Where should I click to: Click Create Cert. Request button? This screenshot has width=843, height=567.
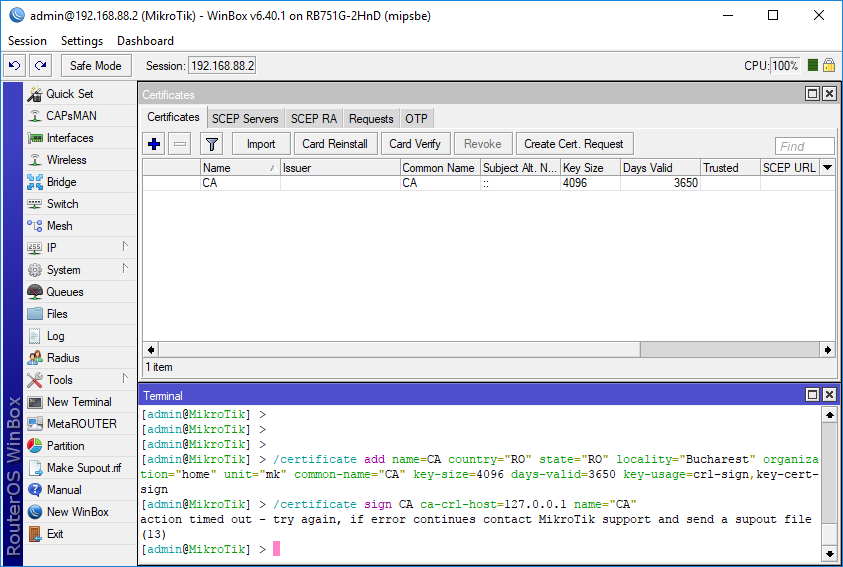pyautogui.click(x=573, y=144)
